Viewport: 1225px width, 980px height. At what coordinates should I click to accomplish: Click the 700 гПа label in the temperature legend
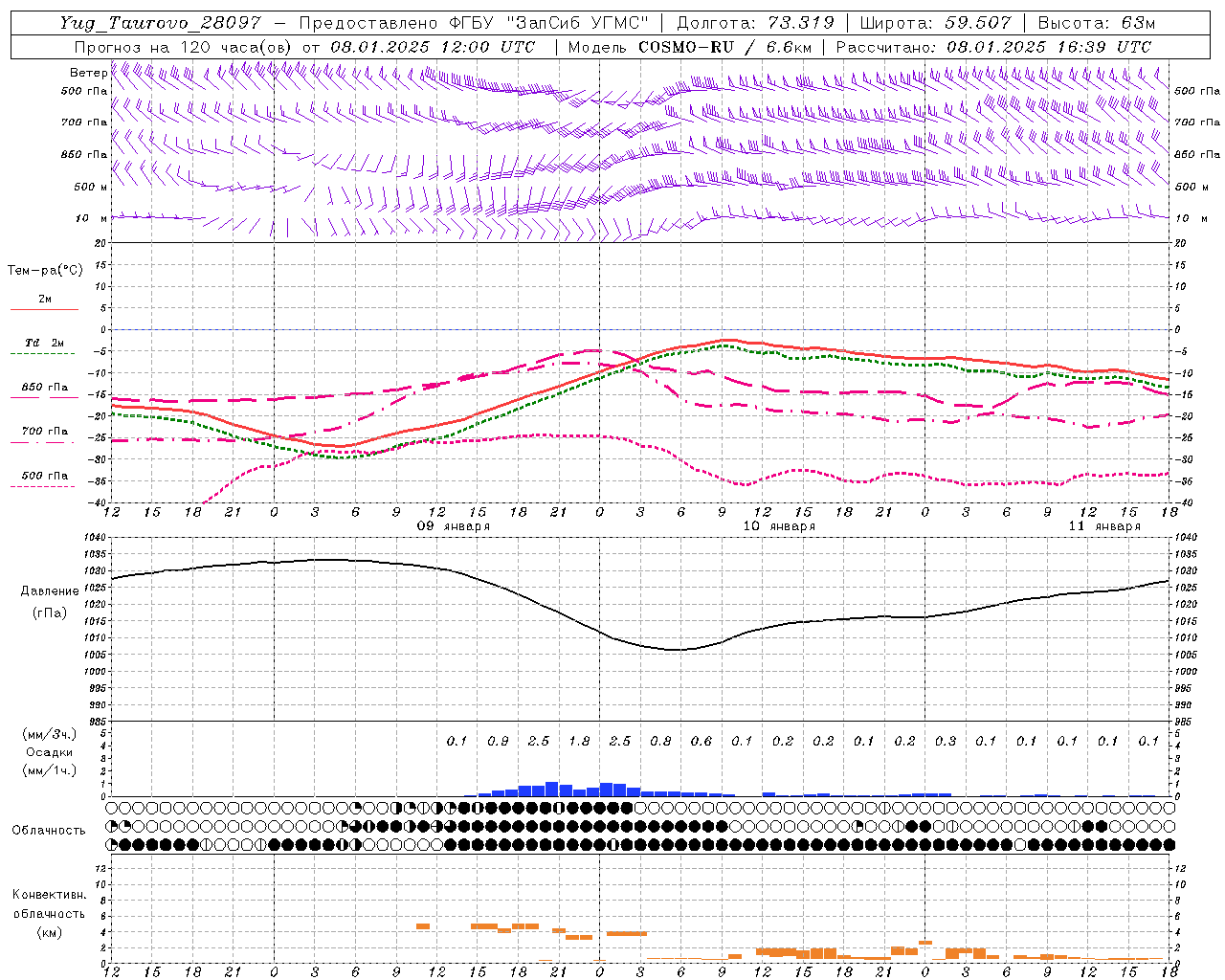[45, 432]
